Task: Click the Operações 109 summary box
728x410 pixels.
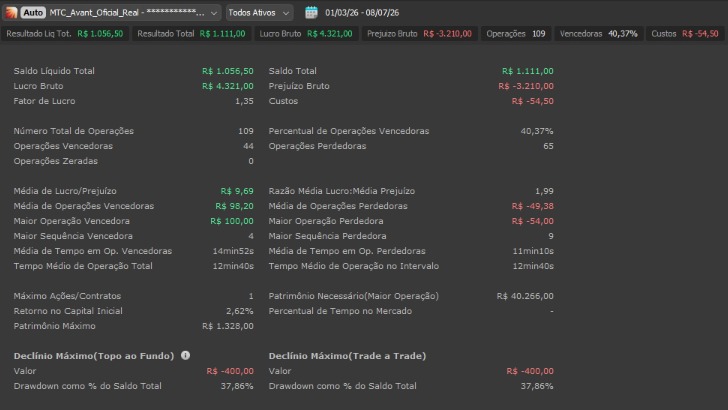Action: 515,33
